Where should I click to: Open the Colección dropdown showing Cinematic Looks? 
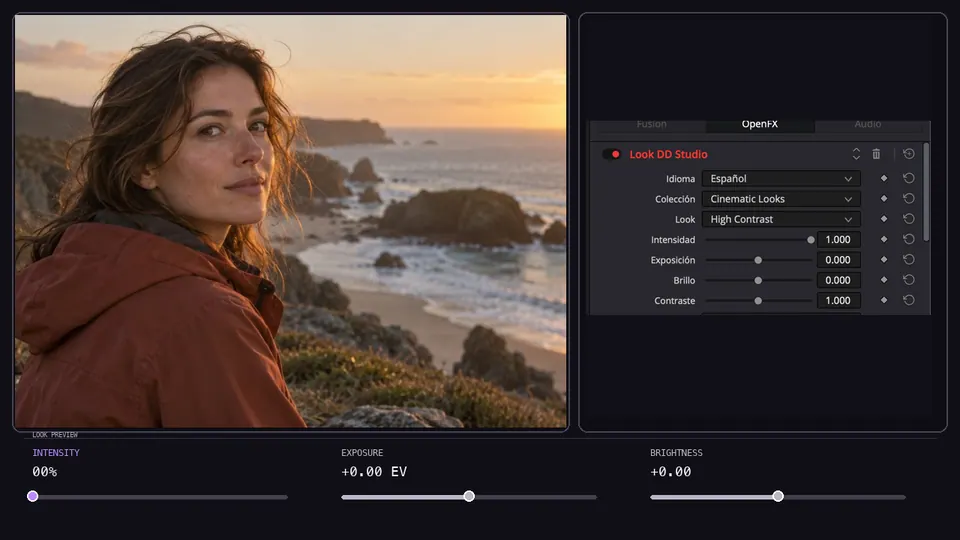coord(781,198)
